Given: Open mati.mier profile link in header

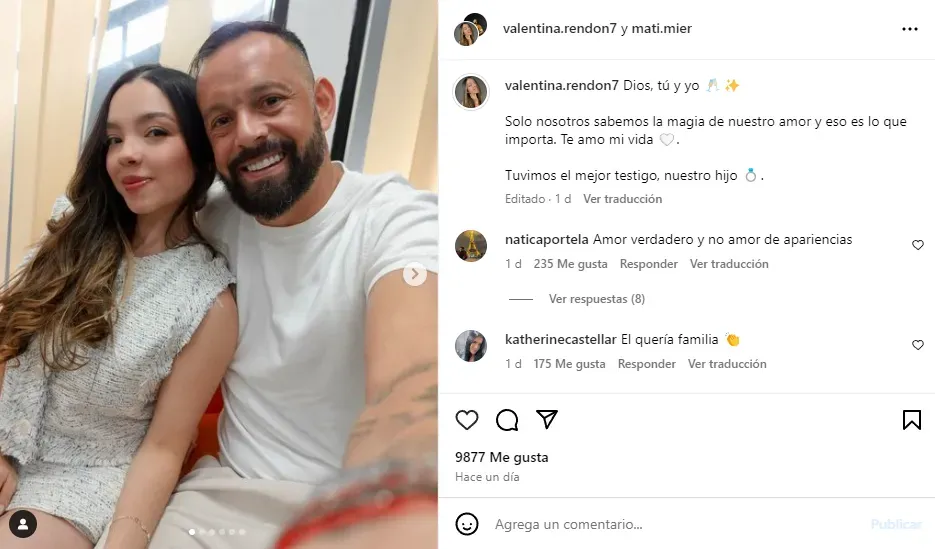Looking at the screenshot, I should 662,29.
